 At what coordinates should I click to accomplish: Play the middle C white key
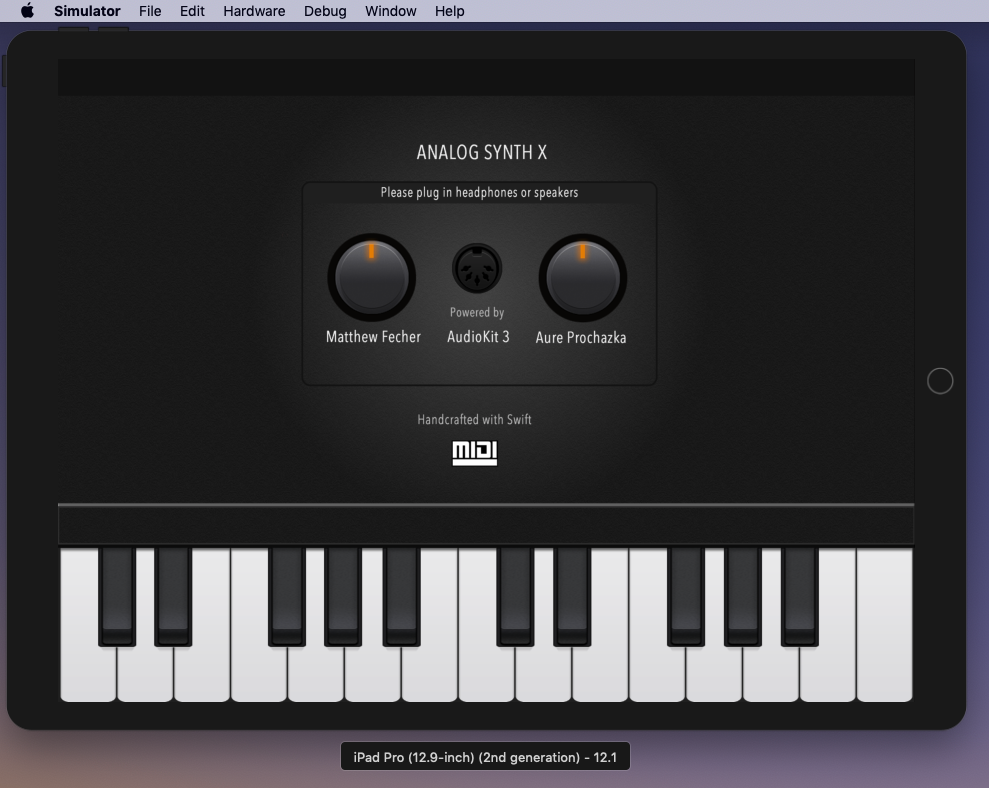pos(486,672)
